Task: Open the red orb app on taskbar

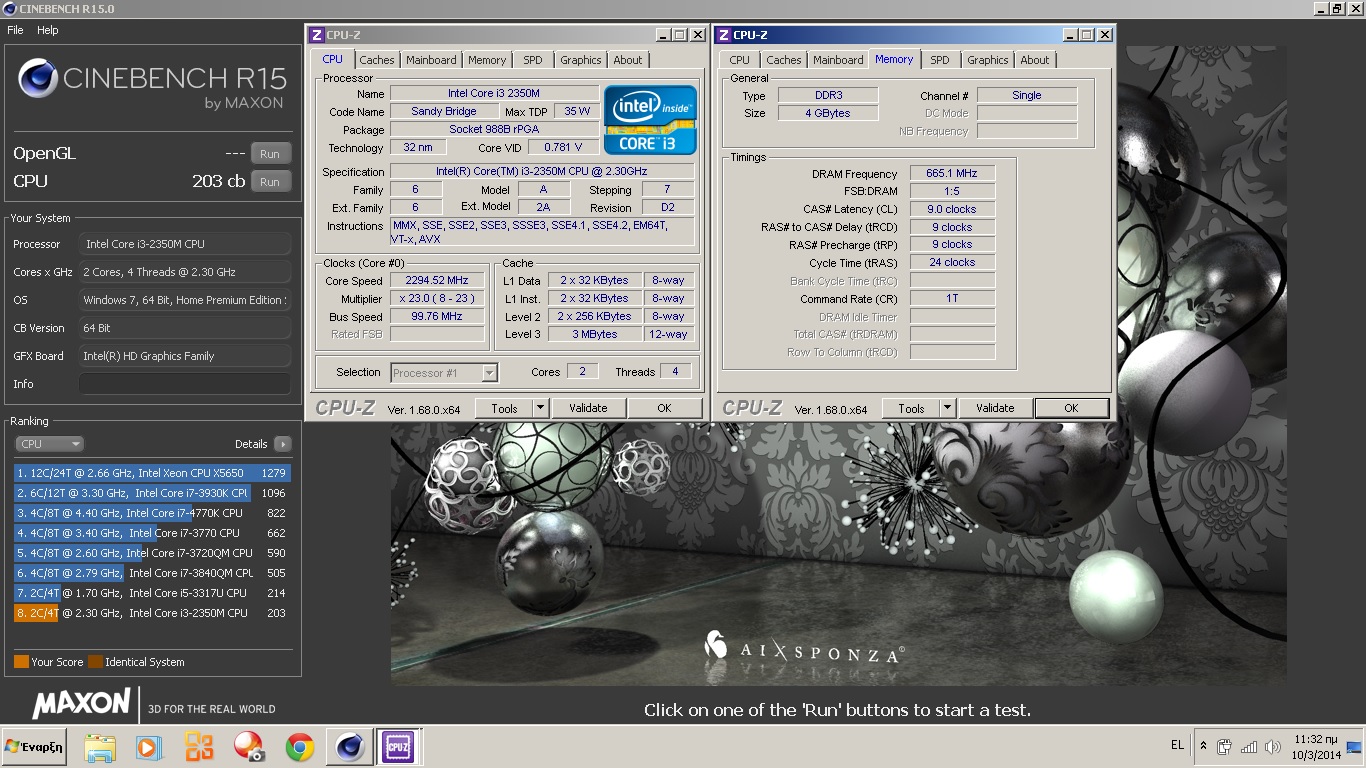Action: (248, 747)
